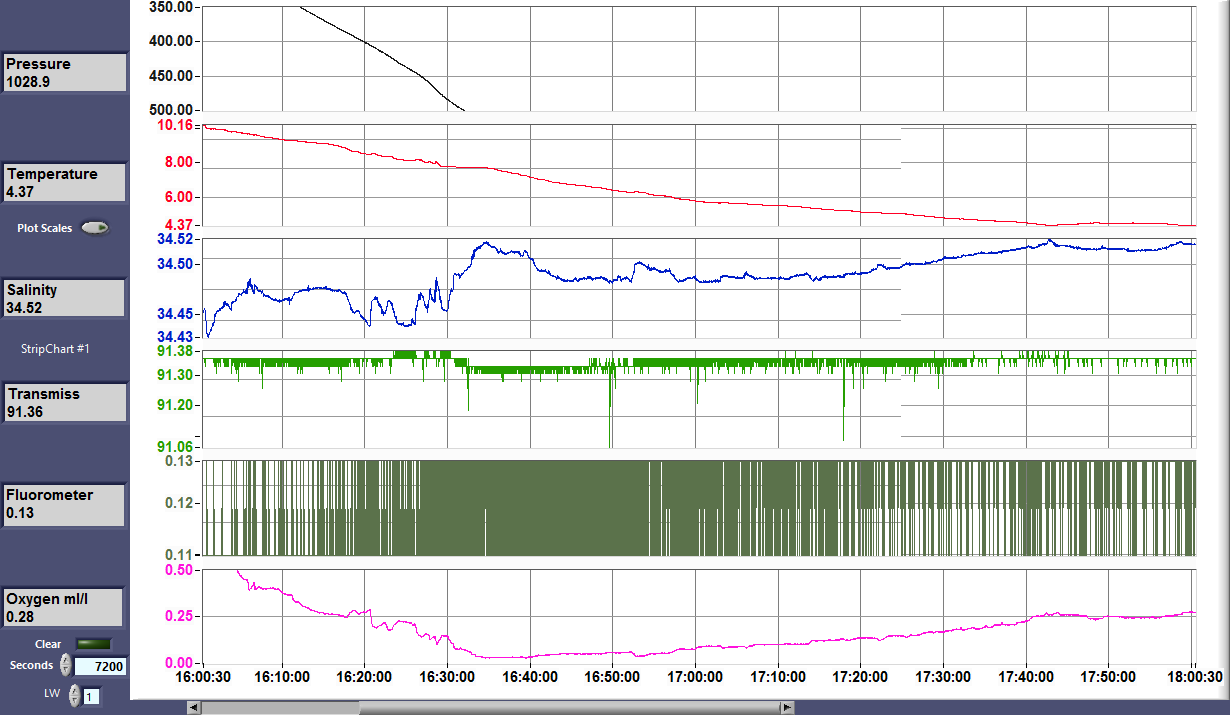1230x715 pixels.
Task: Select the Salinity indicator box
Action: point(64,299)
